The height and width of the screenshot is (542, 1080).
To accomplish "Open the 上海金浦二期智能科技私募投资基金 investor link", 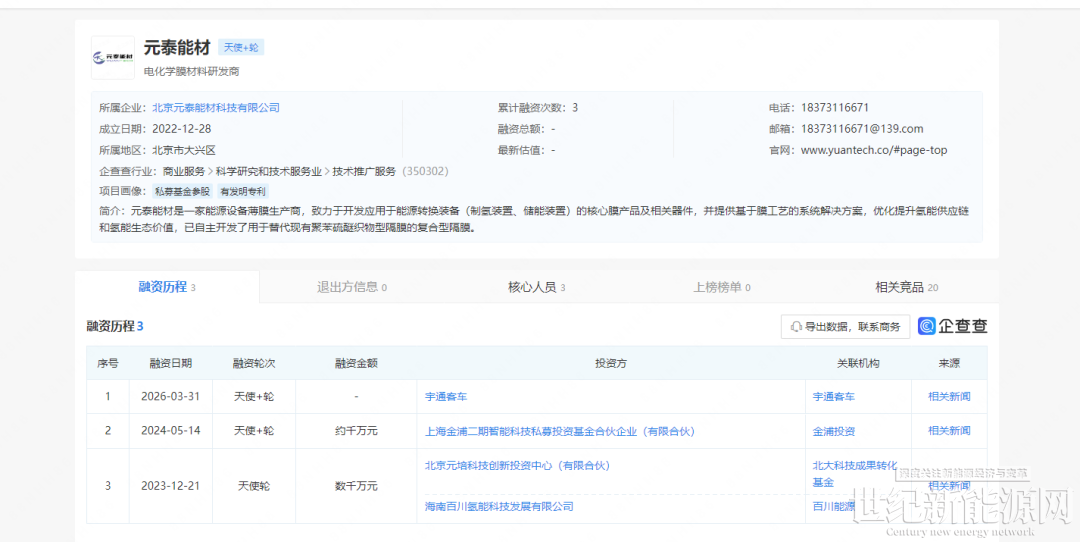I will [559, 431].
